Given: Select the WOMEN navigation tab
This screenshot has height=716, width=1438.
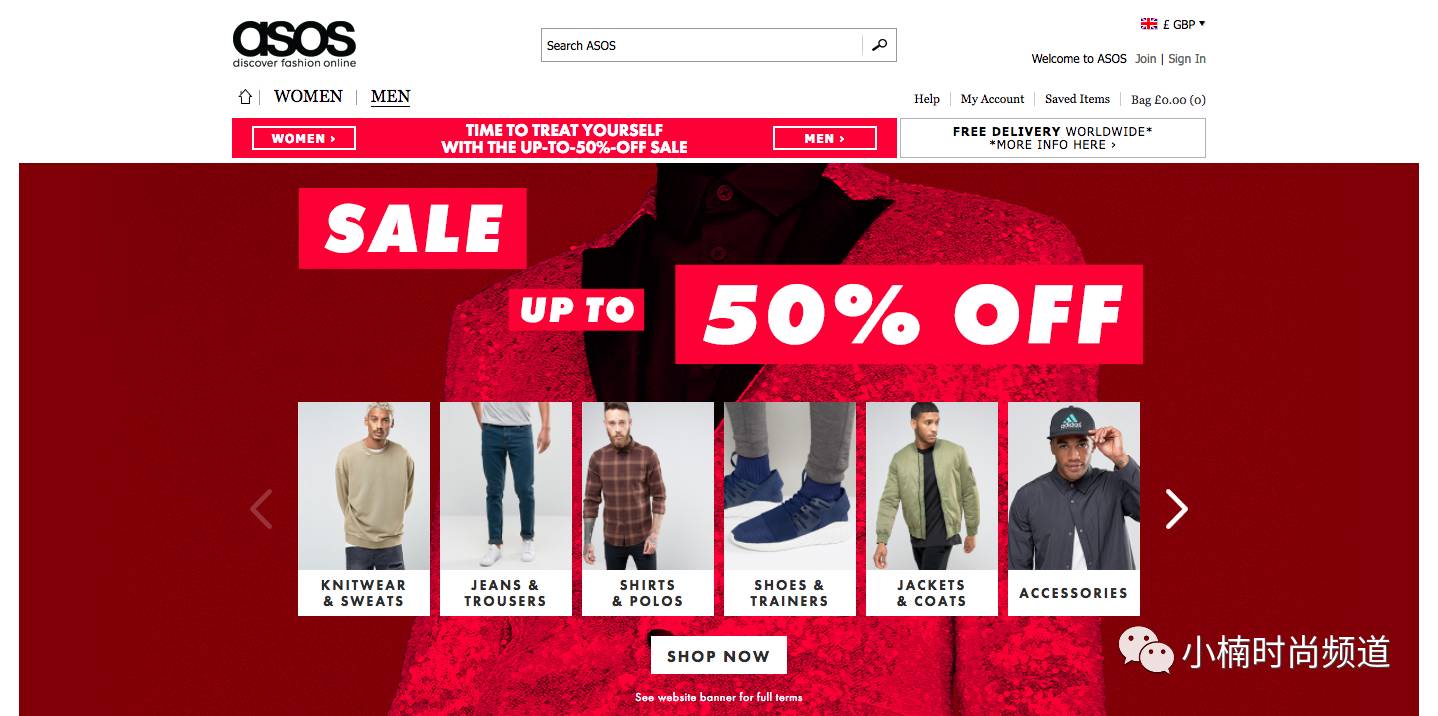Looking at the screenshot, I should point(308,97).
